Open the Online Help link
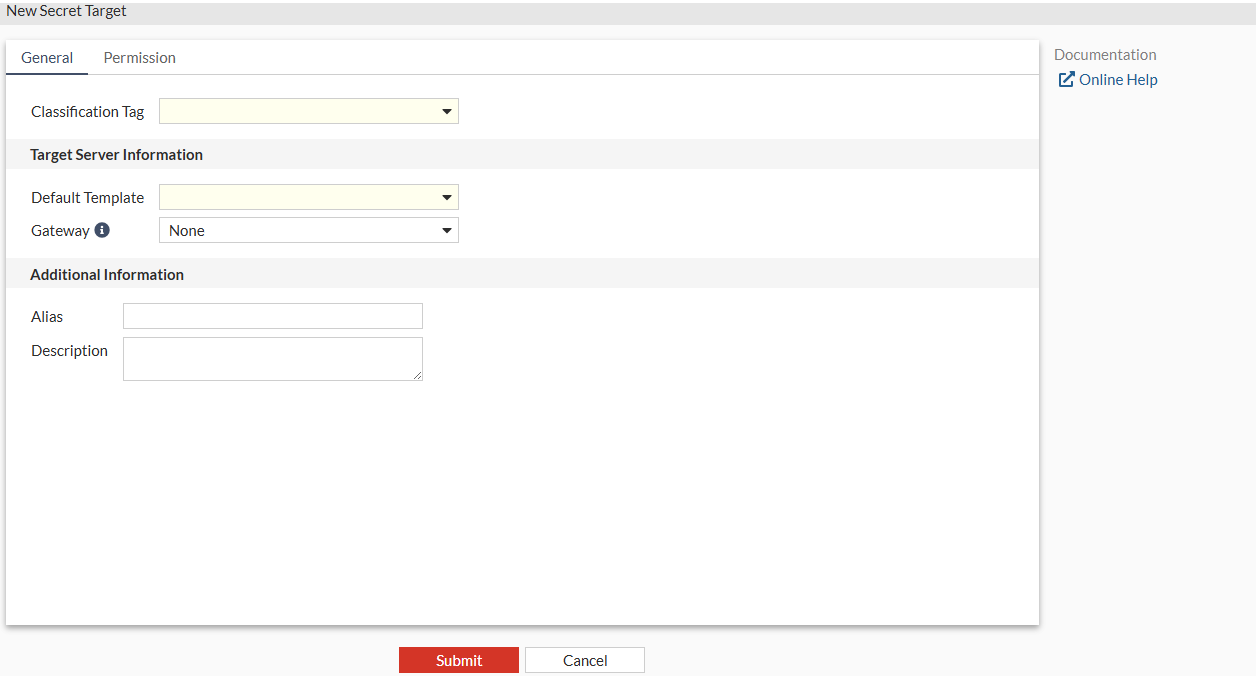 1118,80
